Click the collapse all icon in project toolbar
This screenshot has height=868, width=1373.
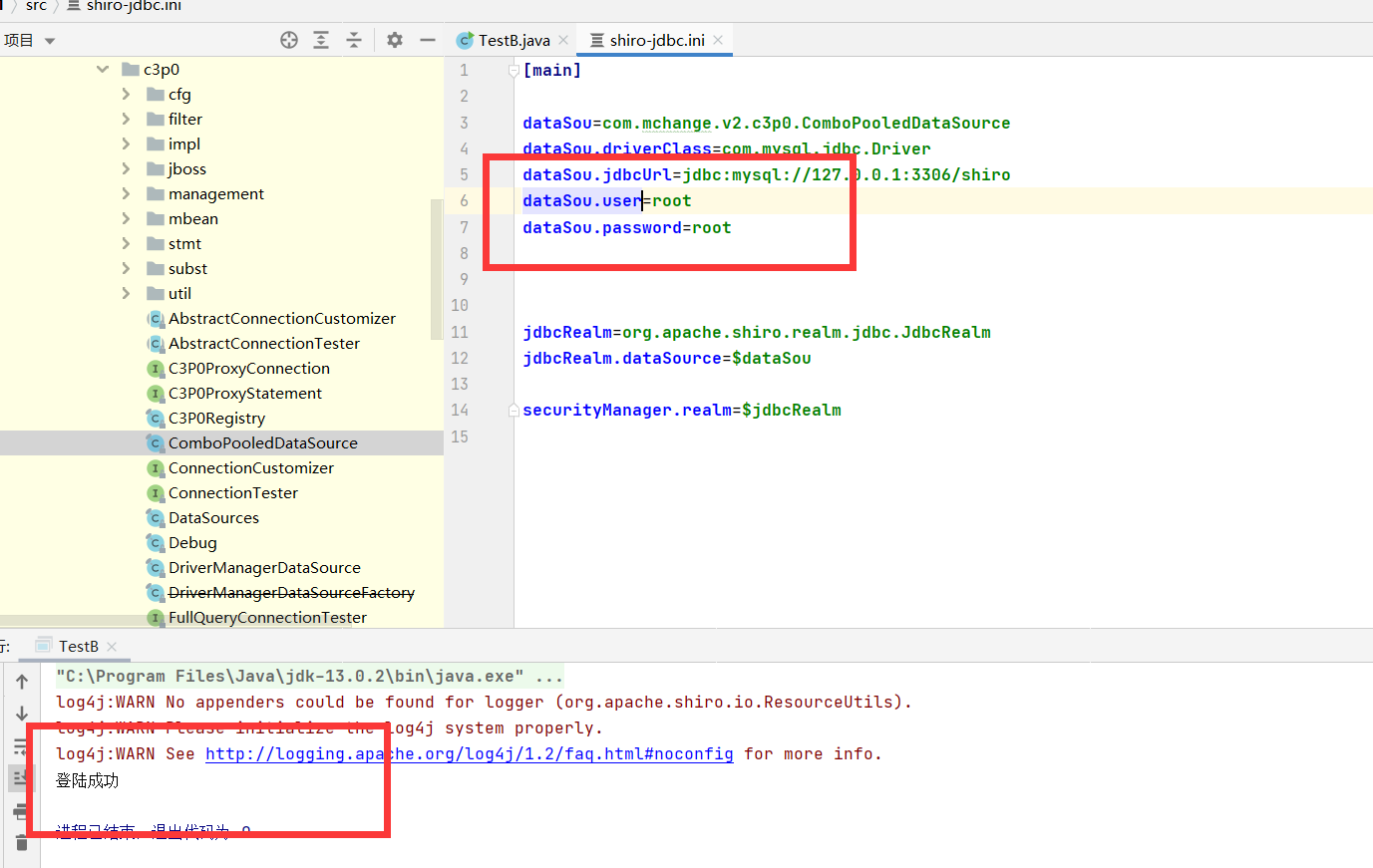tap(354, 40)
